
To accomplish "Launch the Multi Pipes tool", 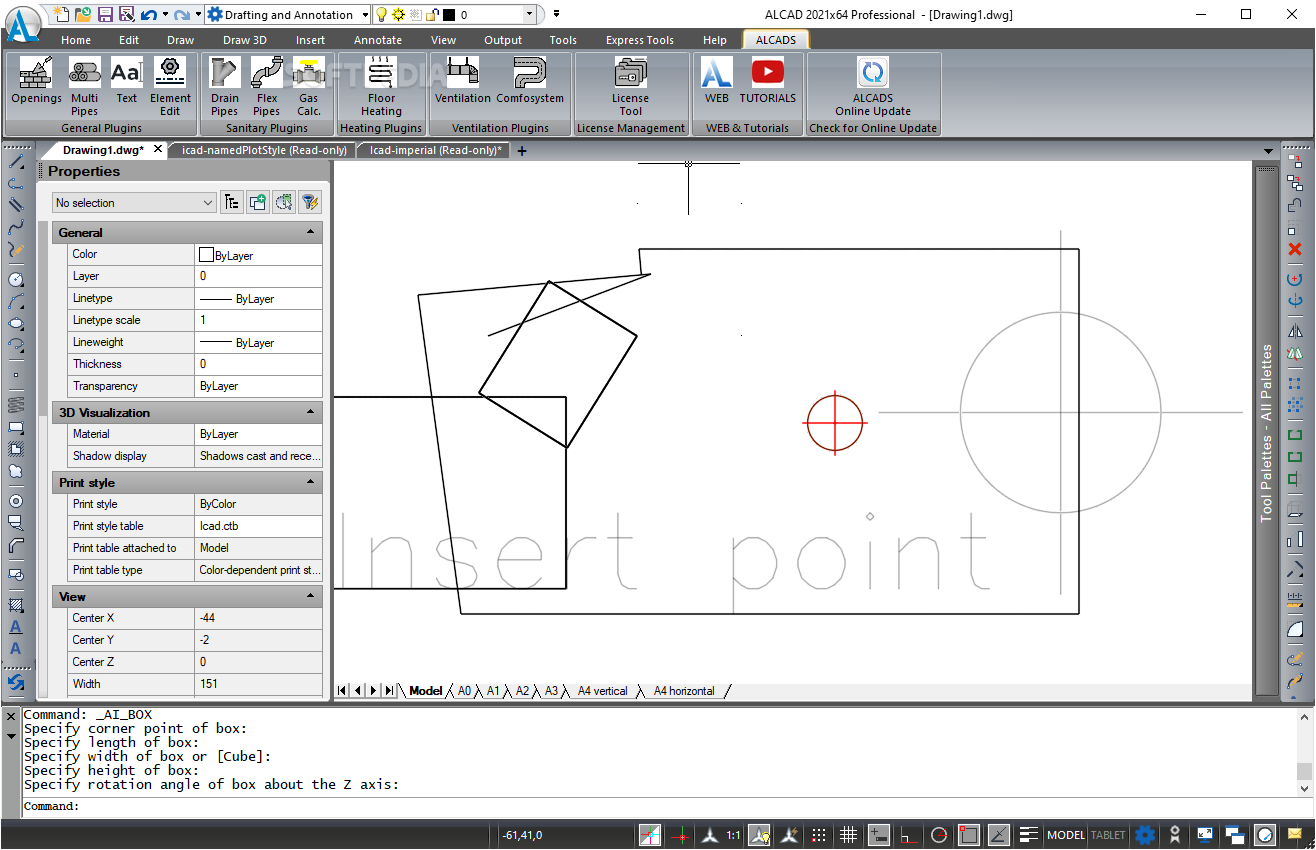I will 85,86.
